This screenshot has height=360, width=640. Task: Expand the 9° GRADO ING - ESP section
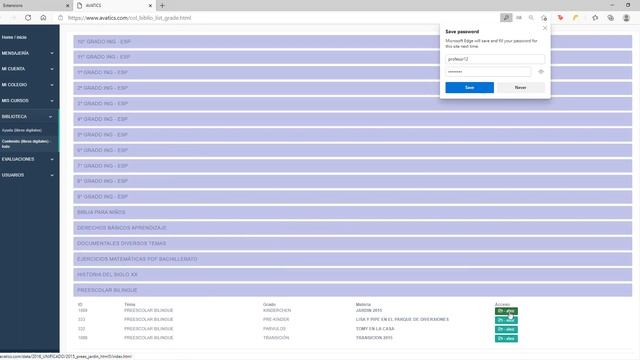pos(353,197)
